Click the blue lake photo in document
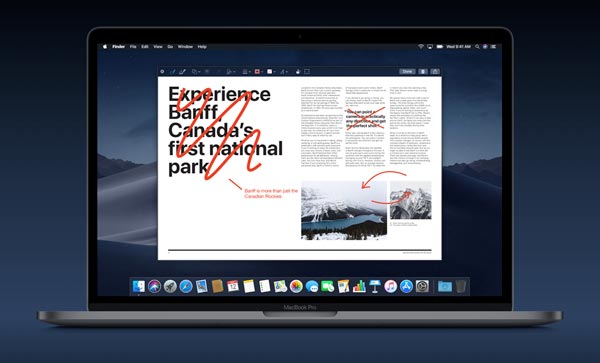The image size is (600, 363). coord(344,210)
